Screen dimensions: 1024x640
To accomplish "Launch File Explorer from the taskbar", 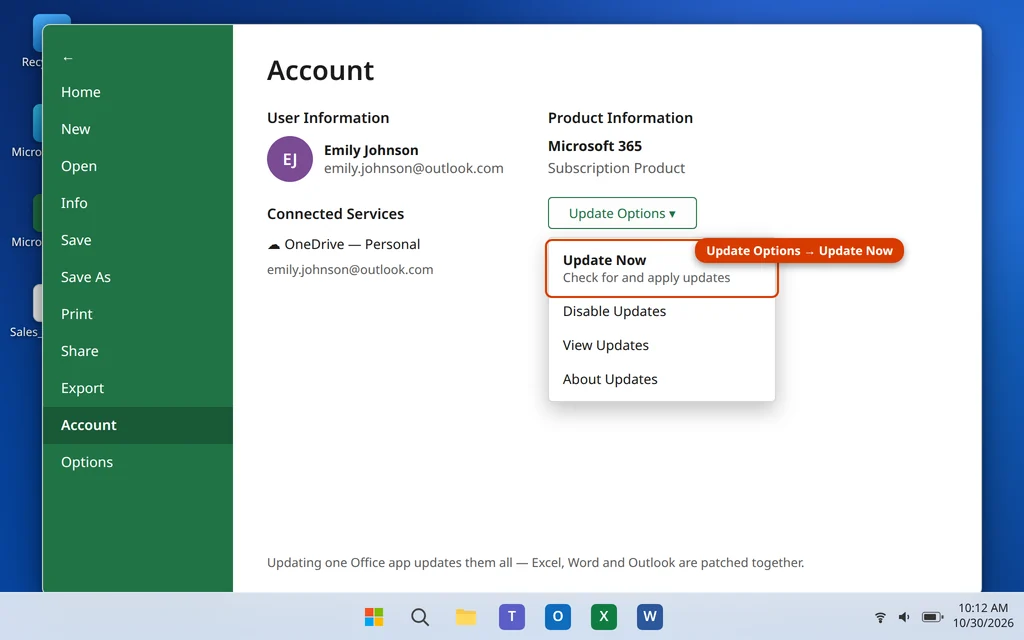I will point(466,616).
